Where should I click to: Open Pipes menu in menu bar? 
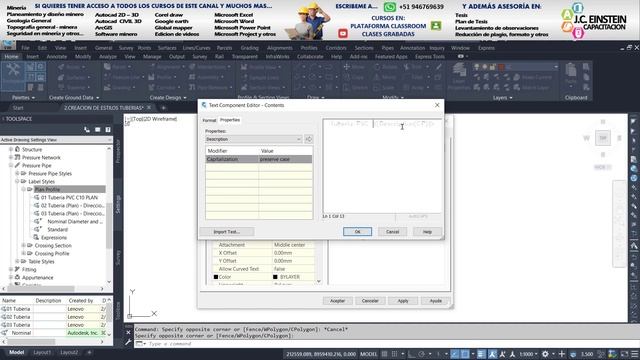[387, 48]
